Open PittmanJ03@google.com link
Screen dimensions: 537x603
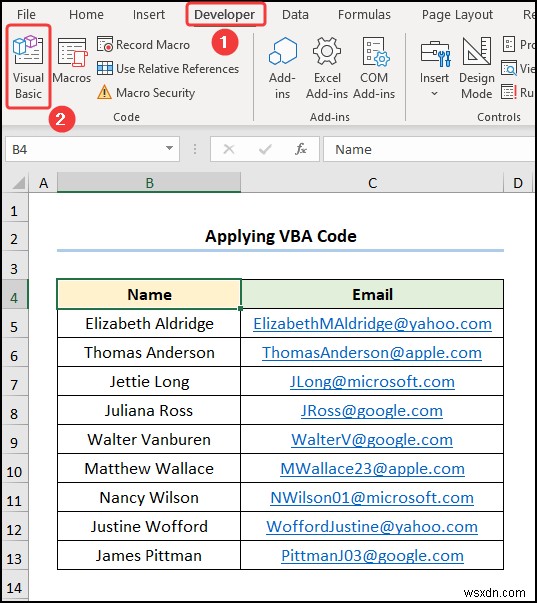372,556
